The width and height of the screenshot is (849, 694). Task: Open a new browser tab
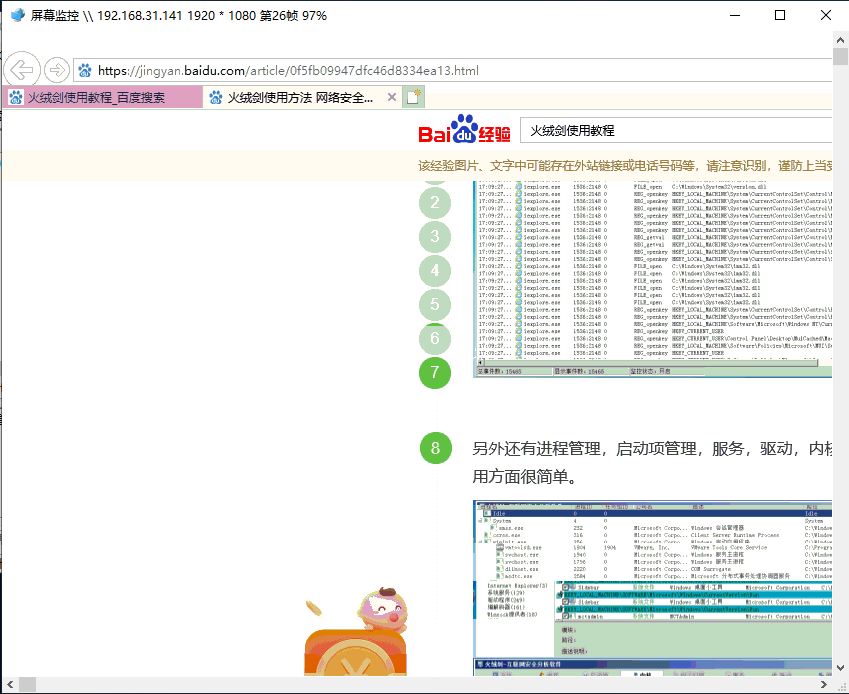click(x=414, y=97)
